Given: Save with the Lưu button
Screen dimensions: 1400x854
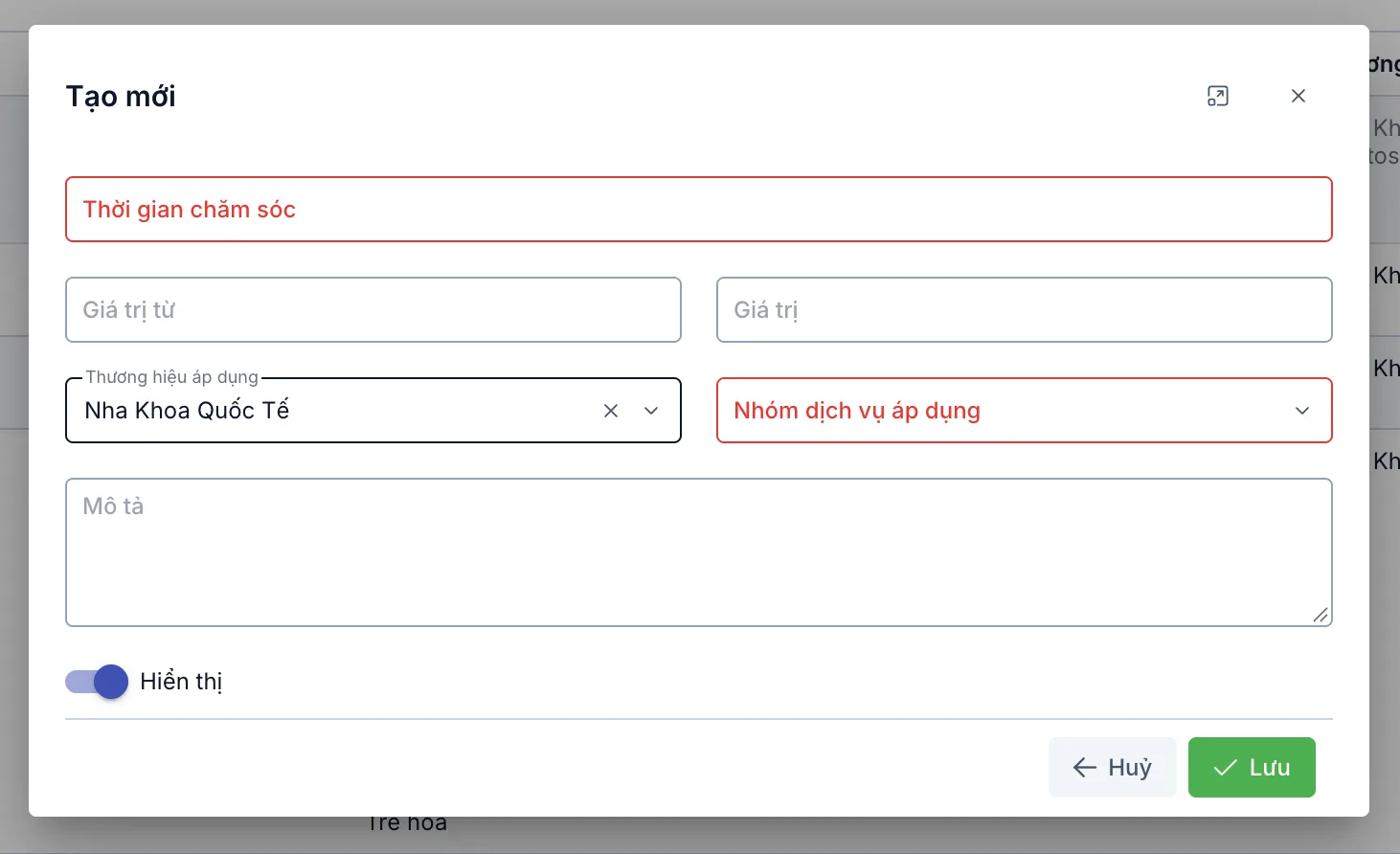Looking at the screenshot, I should (1252, 767).
